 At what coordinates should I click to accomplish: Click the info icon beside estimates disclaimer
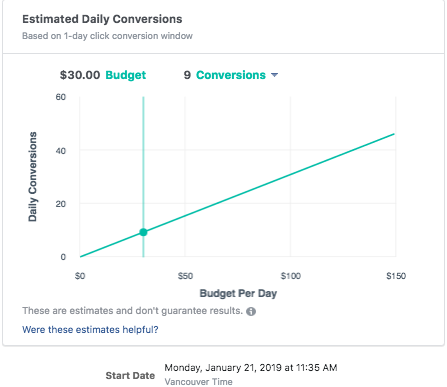click(251, 311)
